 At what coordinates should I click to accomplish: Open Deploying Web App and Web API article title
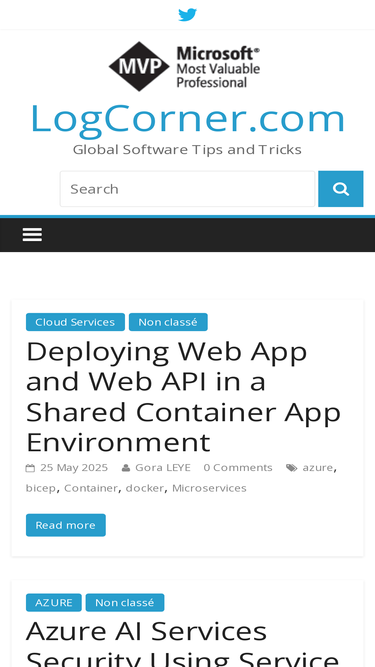[x=183, y=397]
